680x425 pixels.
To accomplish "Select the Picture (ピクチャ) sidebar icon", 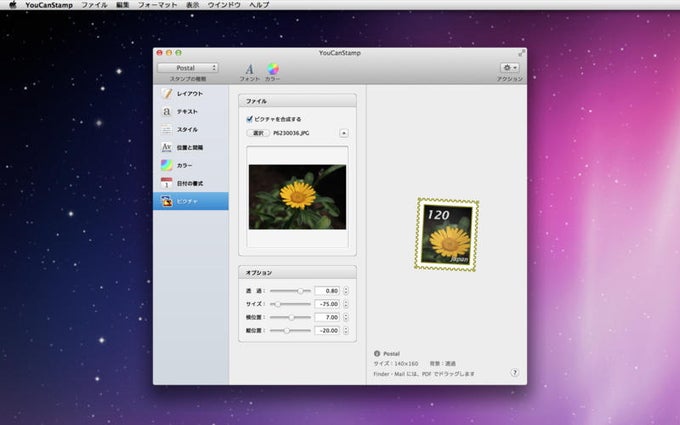I will [167, 201].
